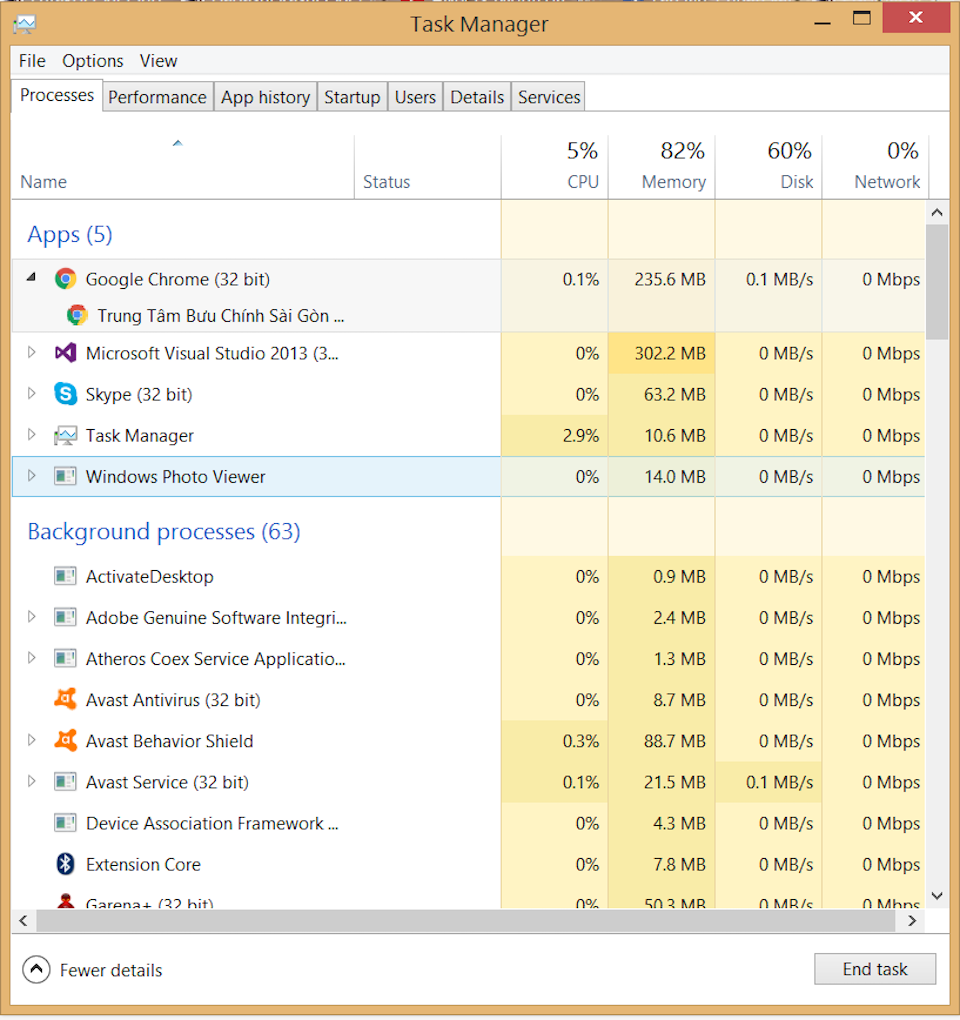
Task: Select the Extension Core Bluetooth icon
Action: 65,864
